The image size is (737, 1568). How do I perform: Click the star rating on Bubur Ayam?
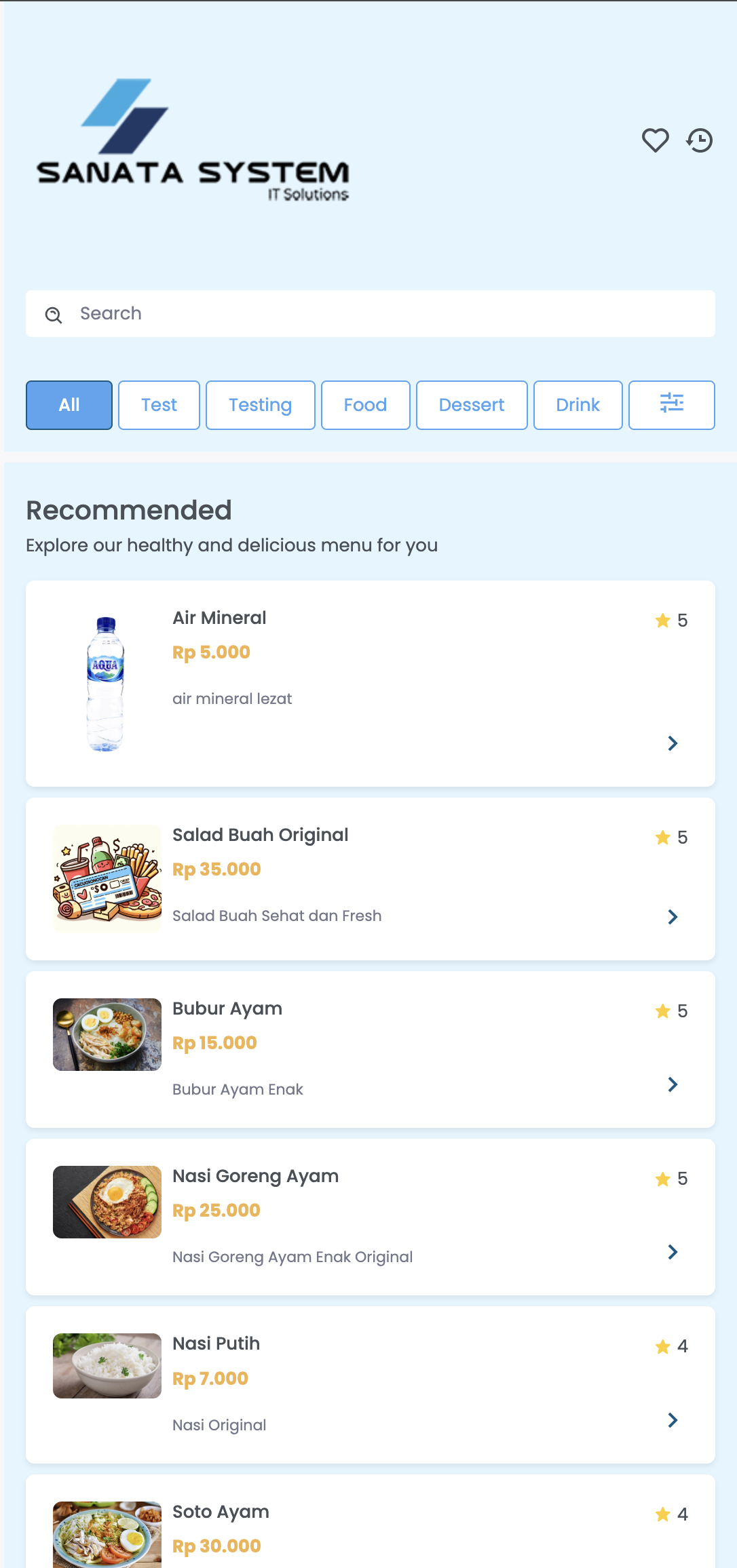click(x=671, y=1011)
